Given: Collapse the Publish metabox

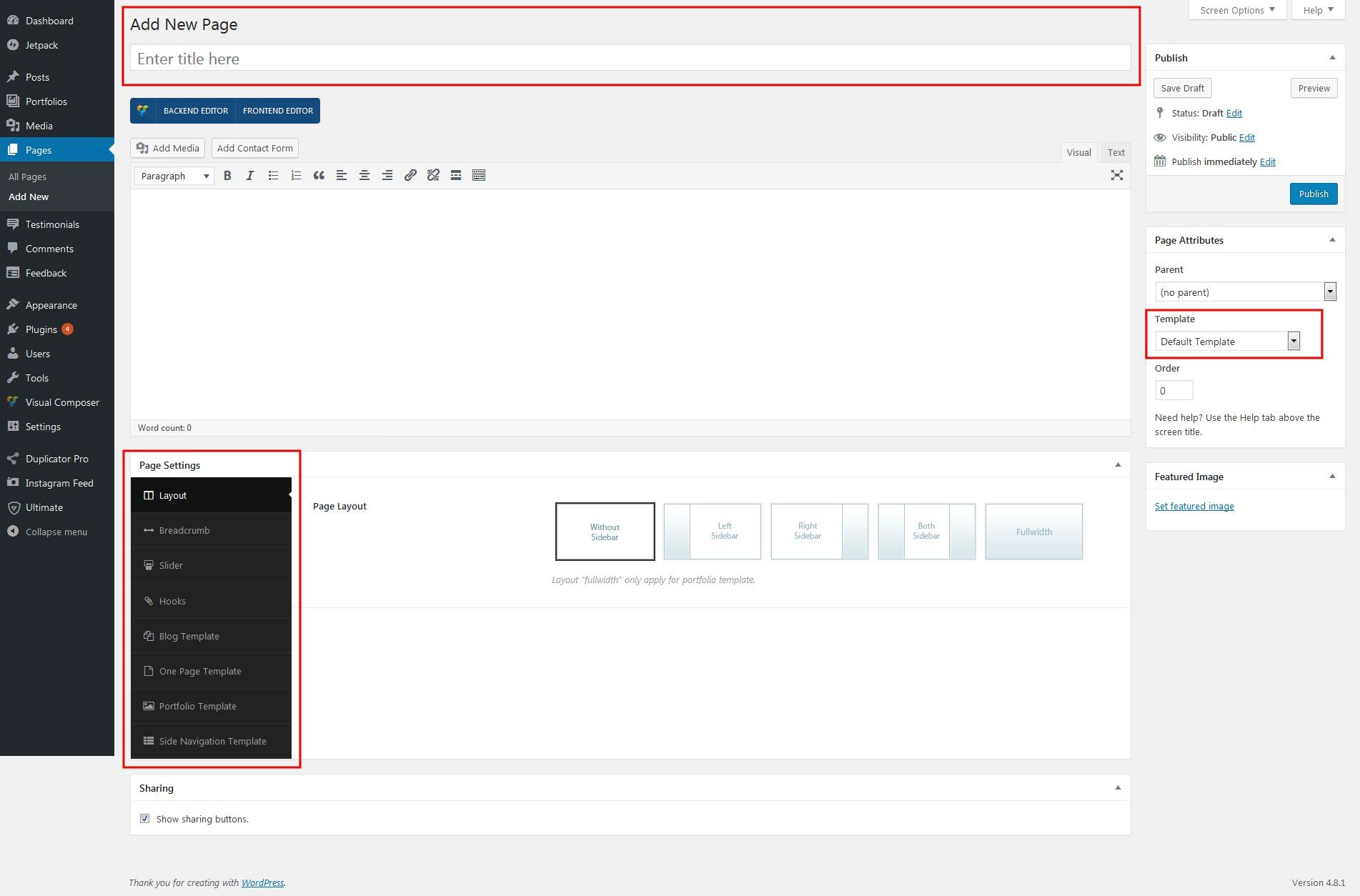Looking at the screenshot, I should tap(1332, 58).
